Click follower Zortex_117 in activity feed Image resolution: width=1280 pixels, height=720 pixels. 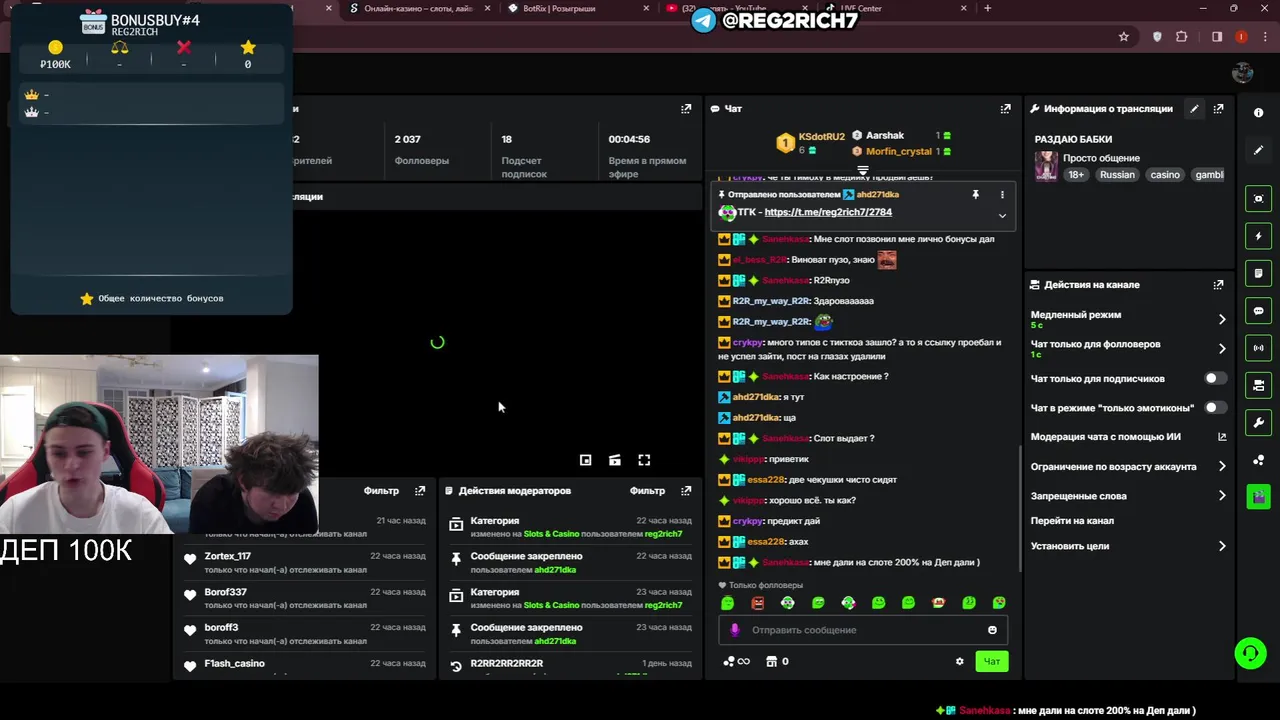[228, 556]
